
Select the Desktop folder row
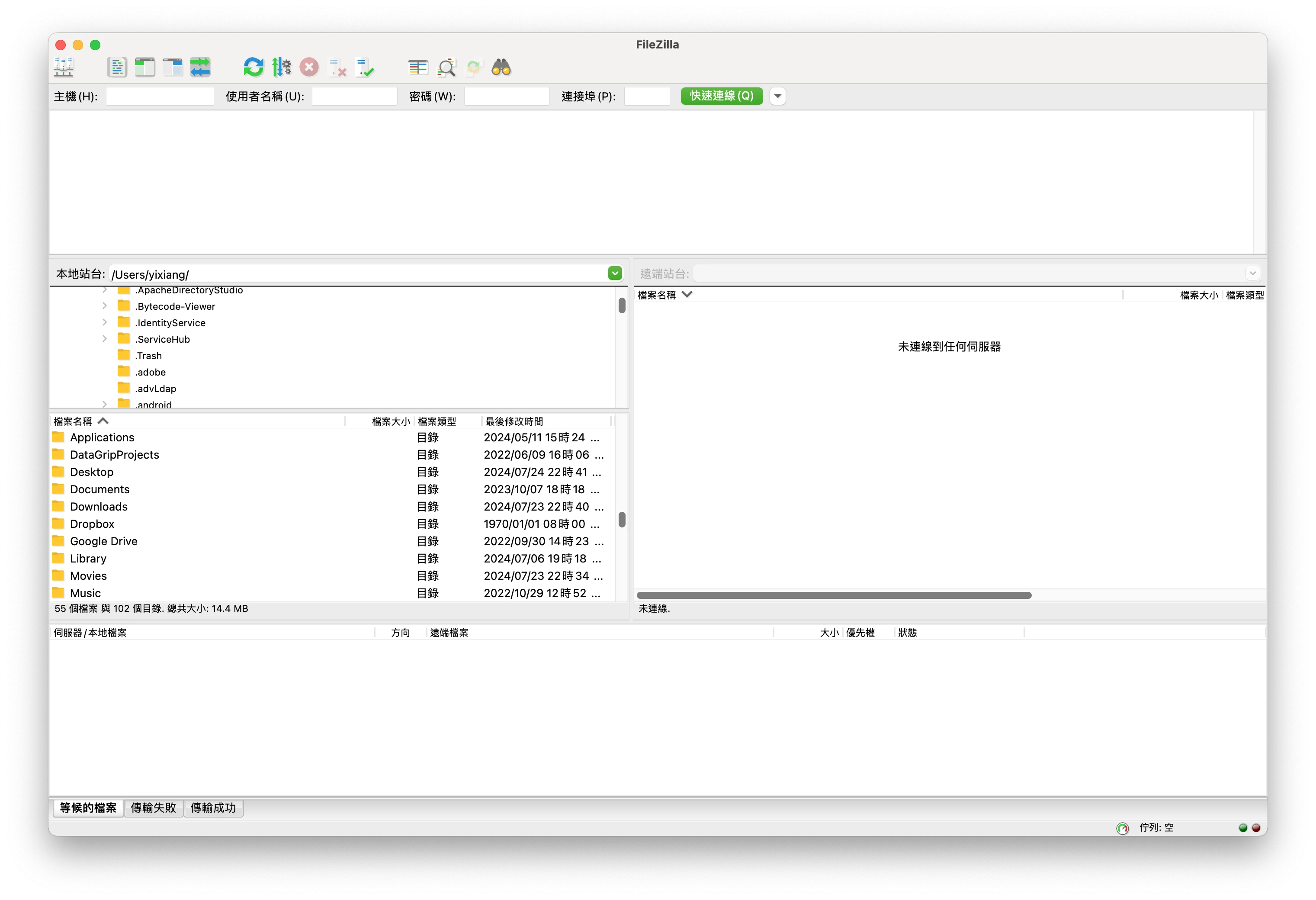click(332, 472)
